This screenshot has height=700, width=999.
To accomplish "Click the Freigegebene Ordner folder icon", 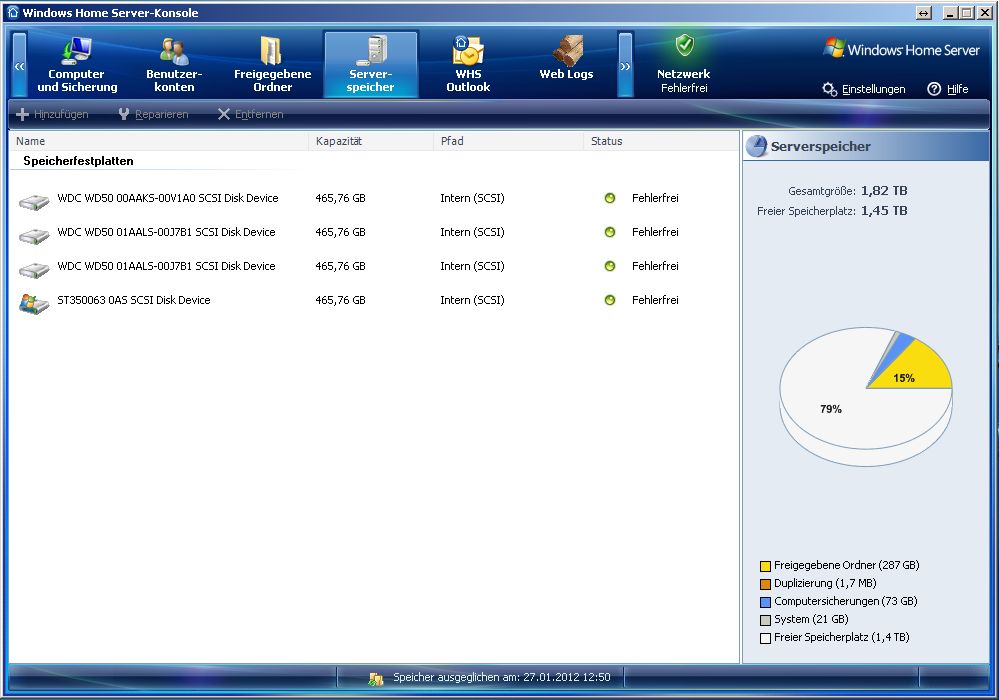I will click(x=272, y=50).
